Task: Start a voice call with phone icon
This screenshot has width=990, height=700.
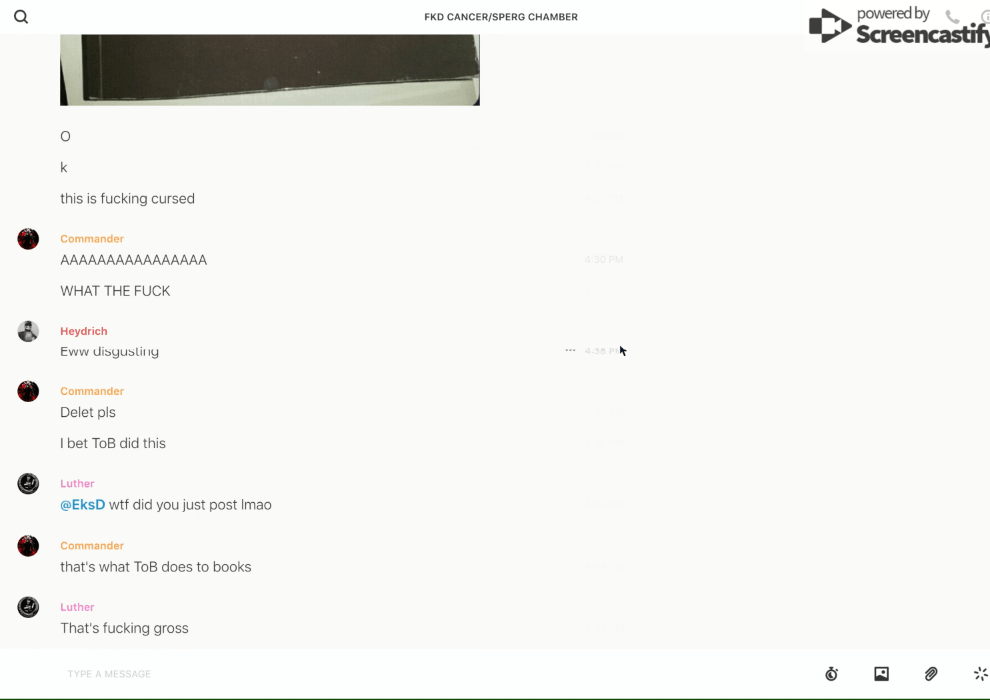Action: click(952, 16)
